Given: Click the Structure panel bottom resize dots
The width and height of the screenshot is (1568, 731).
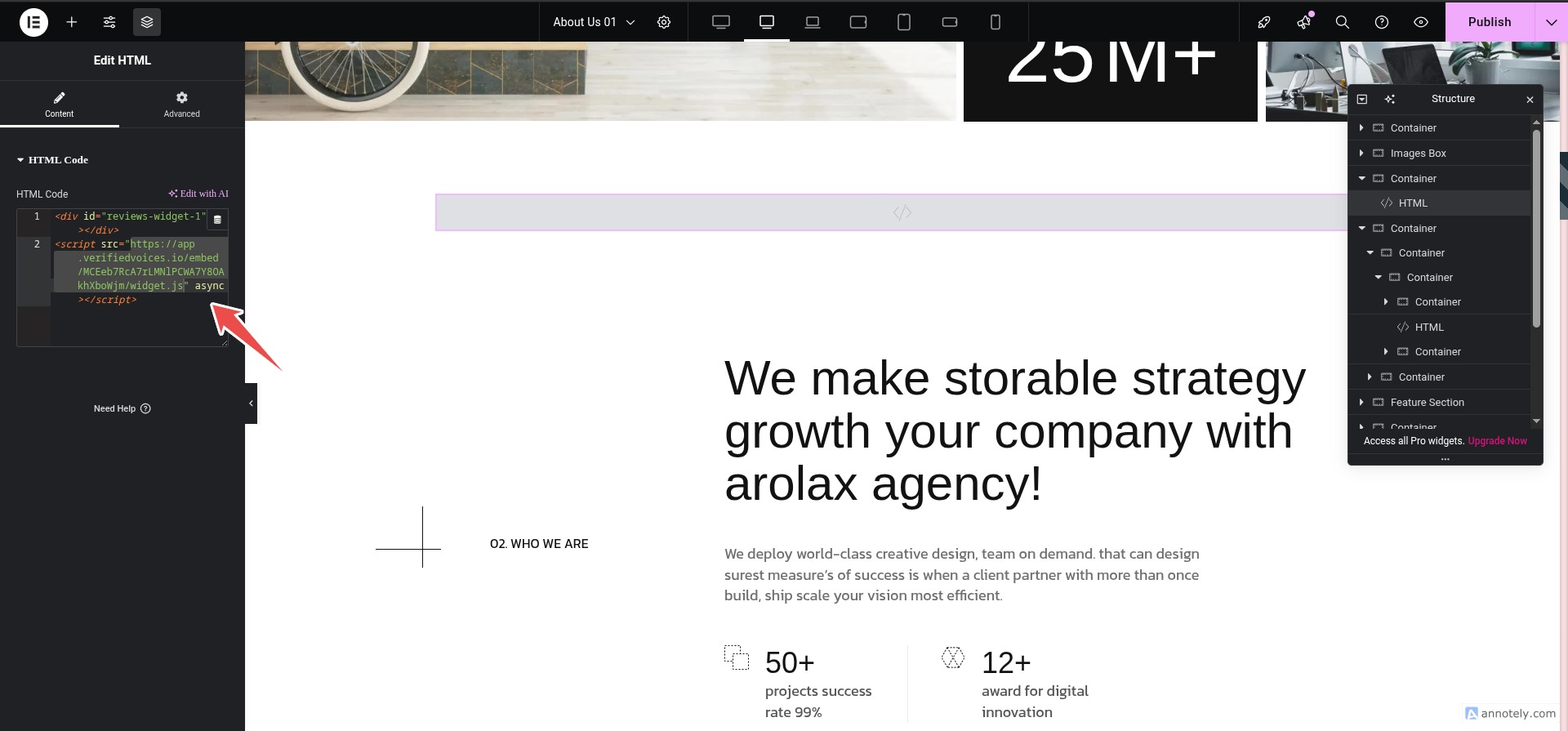Looking at the screenshot, I should pyautogui.click(x=1445, y=459).
